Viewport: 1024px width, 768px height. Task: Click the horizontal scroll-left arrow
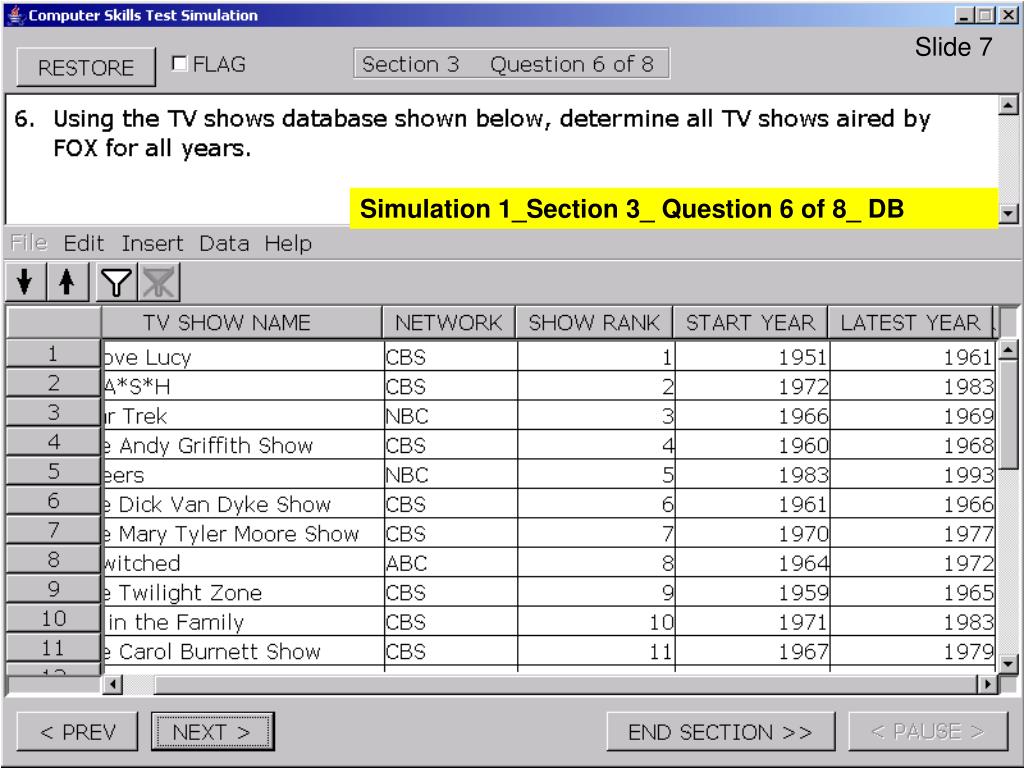point(113,684)
